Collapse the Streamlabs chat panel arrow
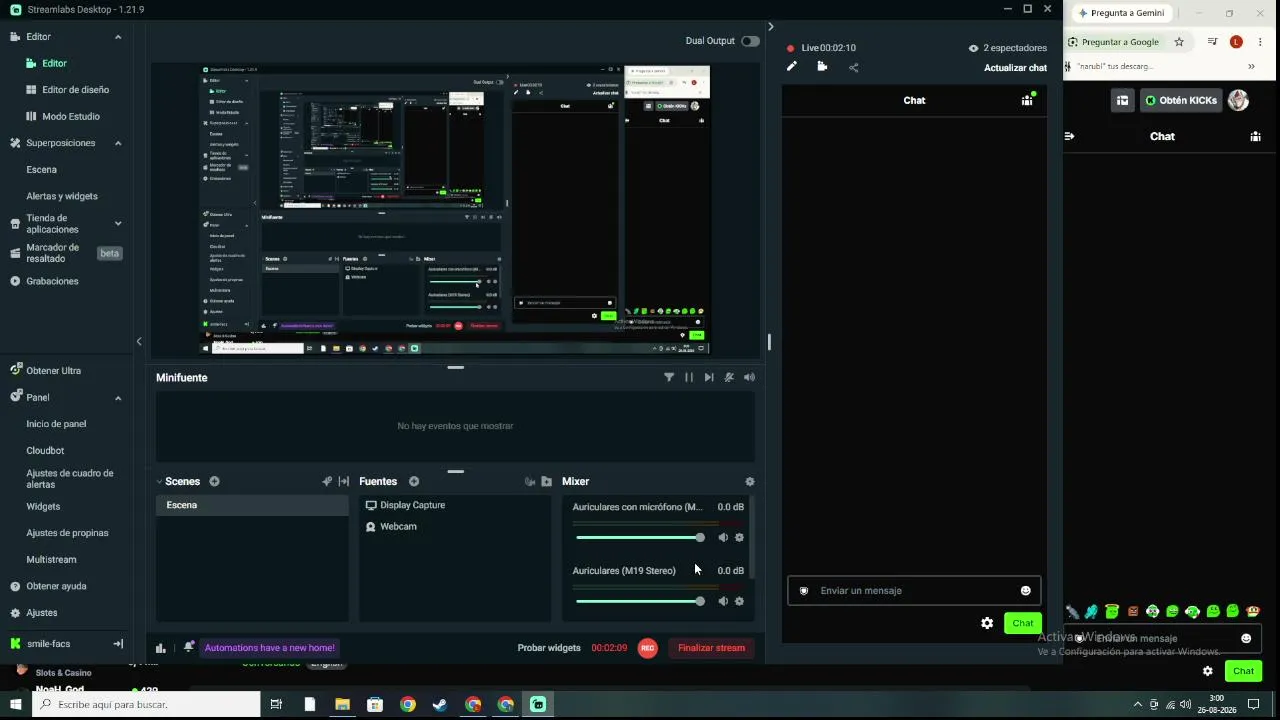Screen dimensions: 1280x720 pyautogui.click(x=770, y=27)
